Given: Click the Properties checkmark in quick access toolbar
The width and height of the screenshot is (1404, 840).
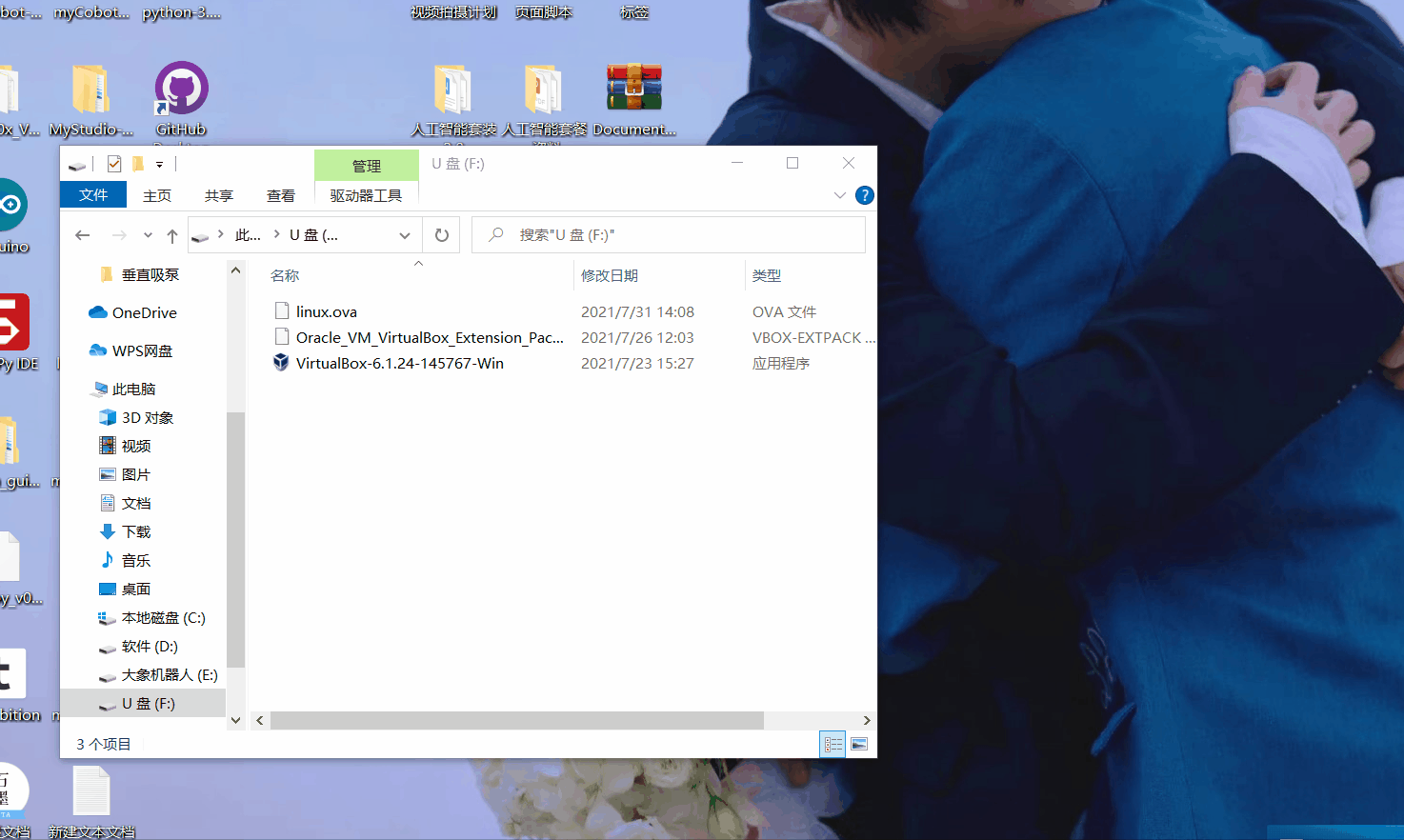Looking at the screenshot, I should [114, 164].
